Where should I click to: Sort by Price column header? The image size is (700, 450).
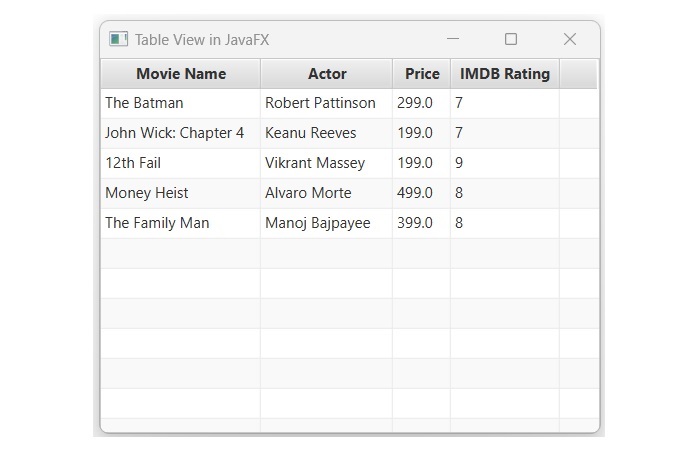pos(422,74)
